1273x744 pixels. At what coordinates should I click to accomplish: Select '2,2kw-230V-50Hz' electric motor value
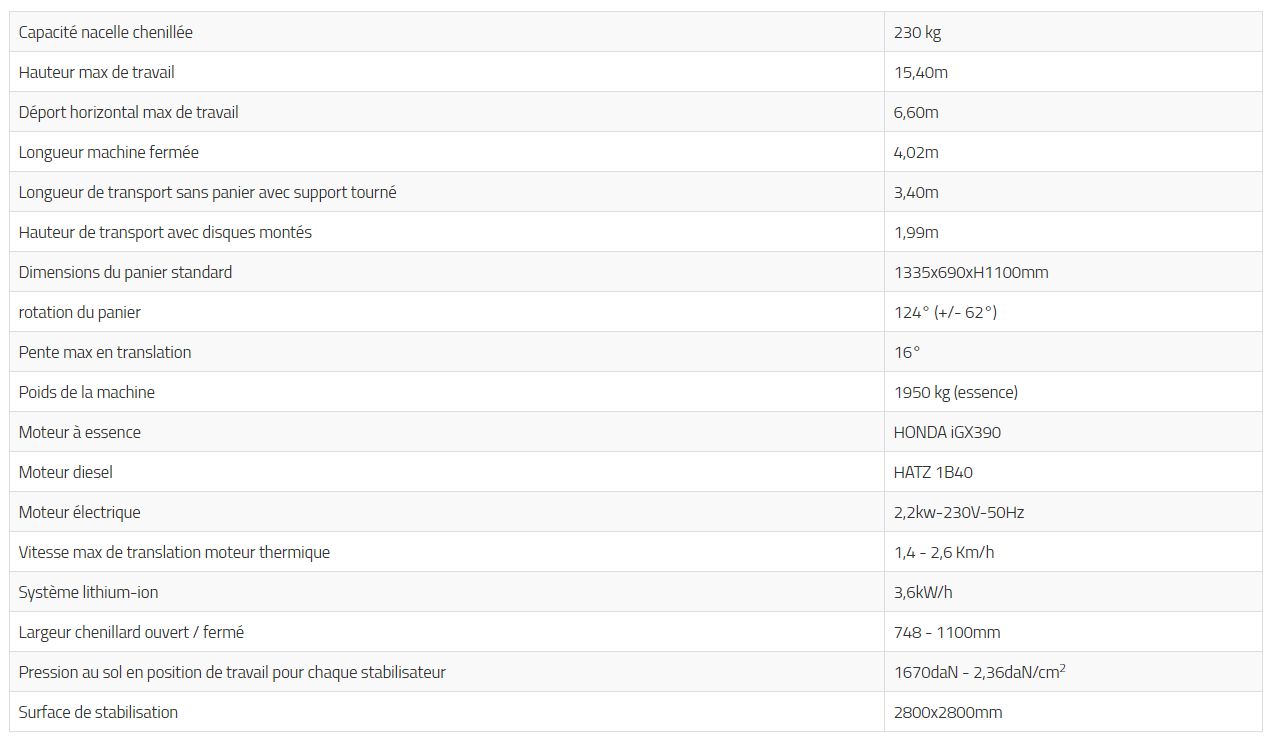(958, 512)
